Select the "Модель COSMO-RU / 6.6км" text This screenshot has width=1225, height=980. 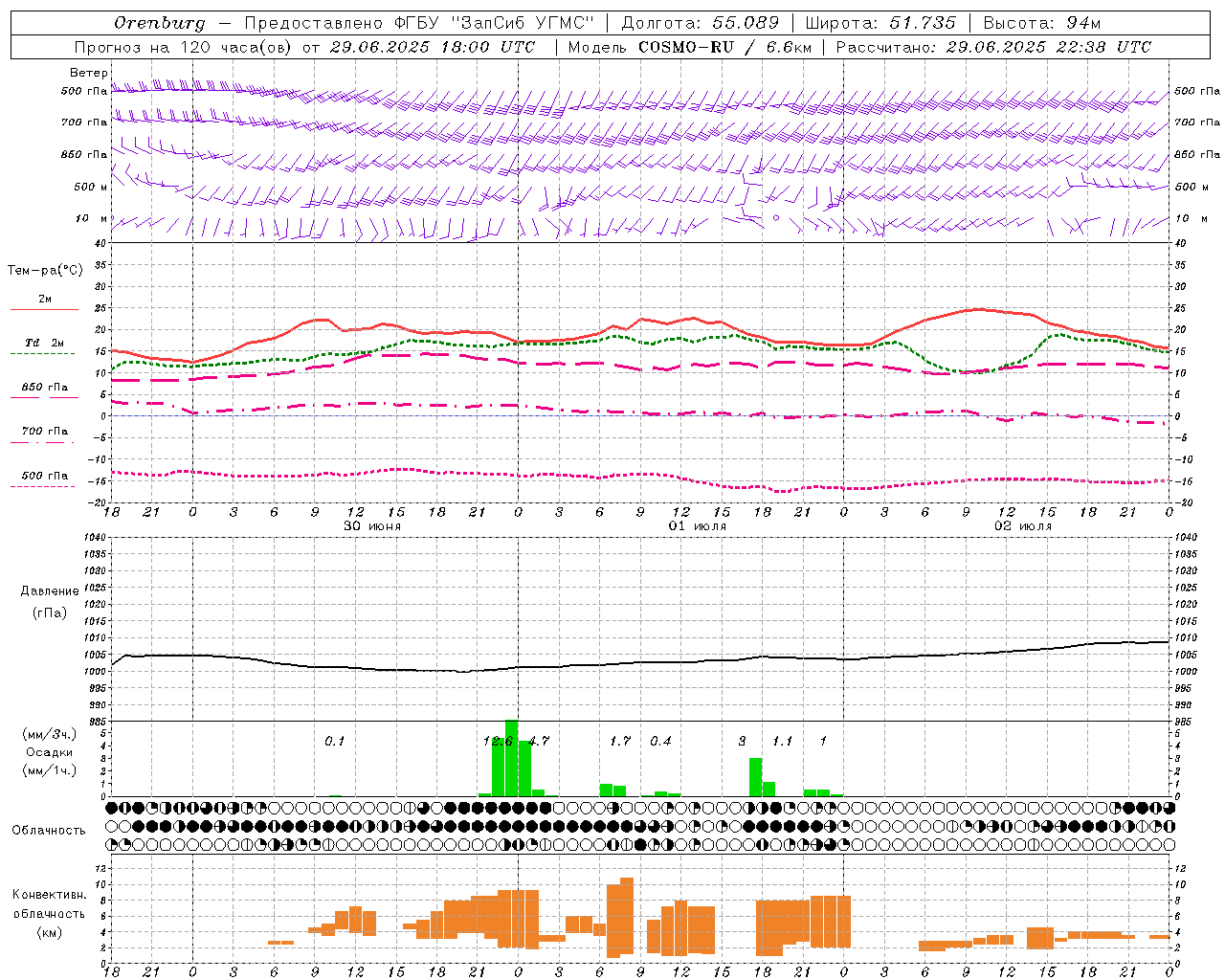[x=690, y=47]
